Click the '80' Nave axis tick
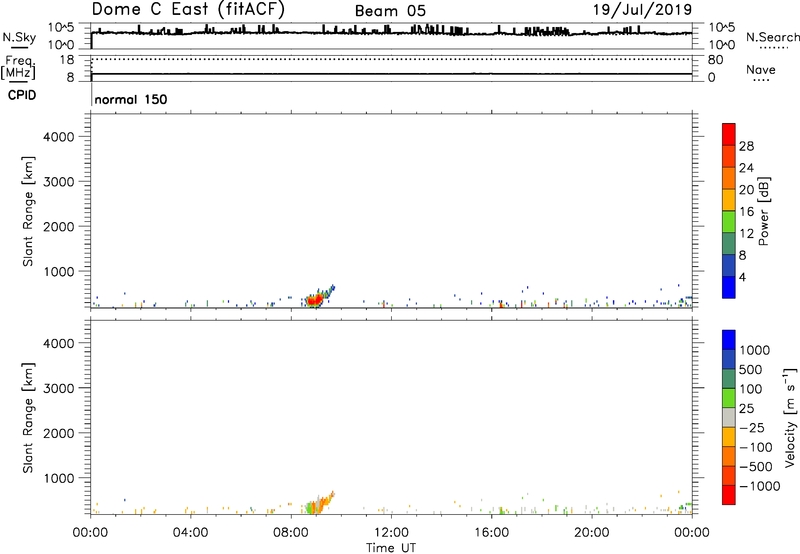 [715, 60]
